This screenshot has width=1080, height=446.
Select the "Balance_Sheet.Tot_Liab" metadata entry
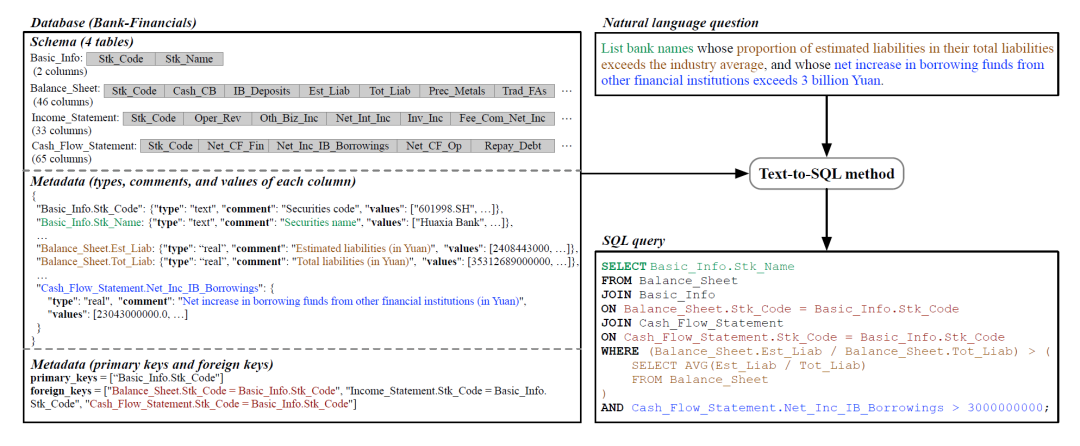click(308, 262)
